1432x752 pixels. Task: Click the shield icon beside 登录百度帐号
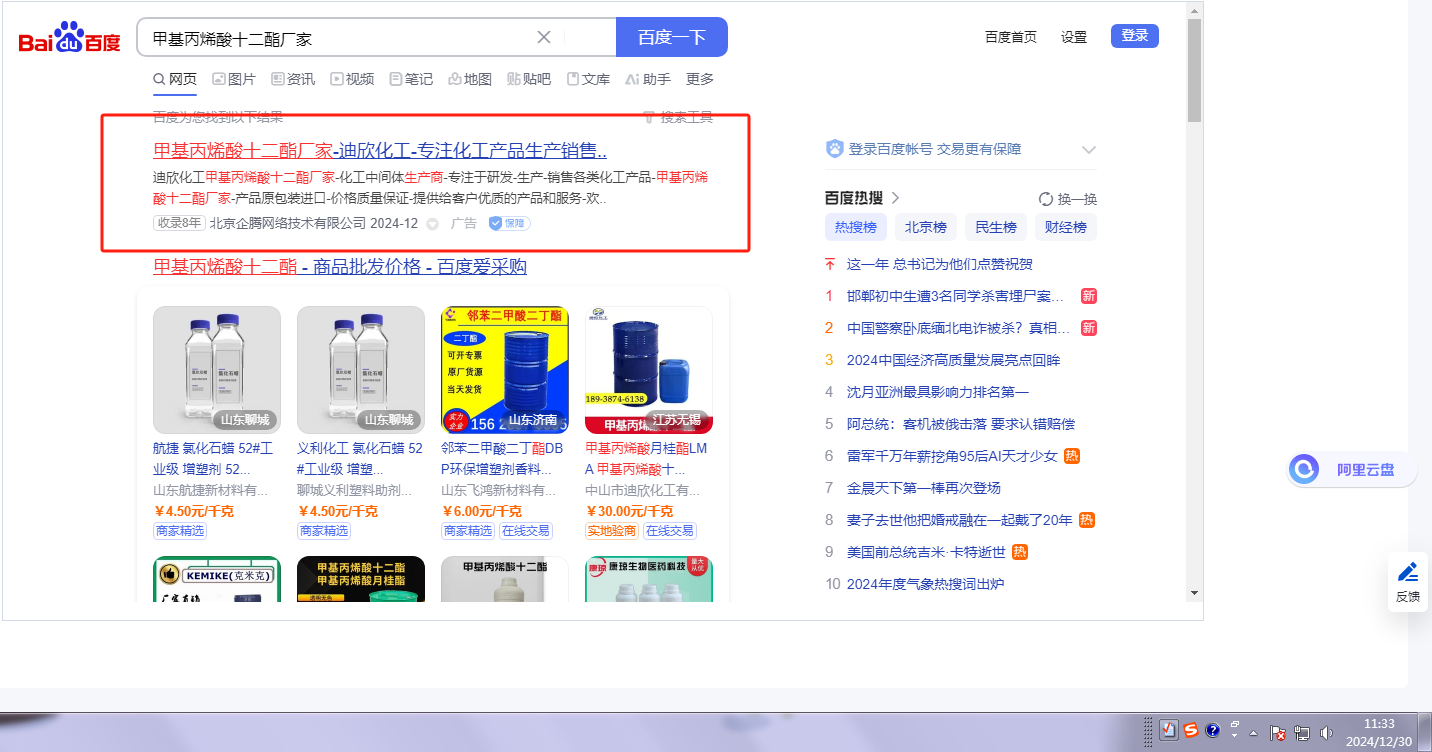834,149
